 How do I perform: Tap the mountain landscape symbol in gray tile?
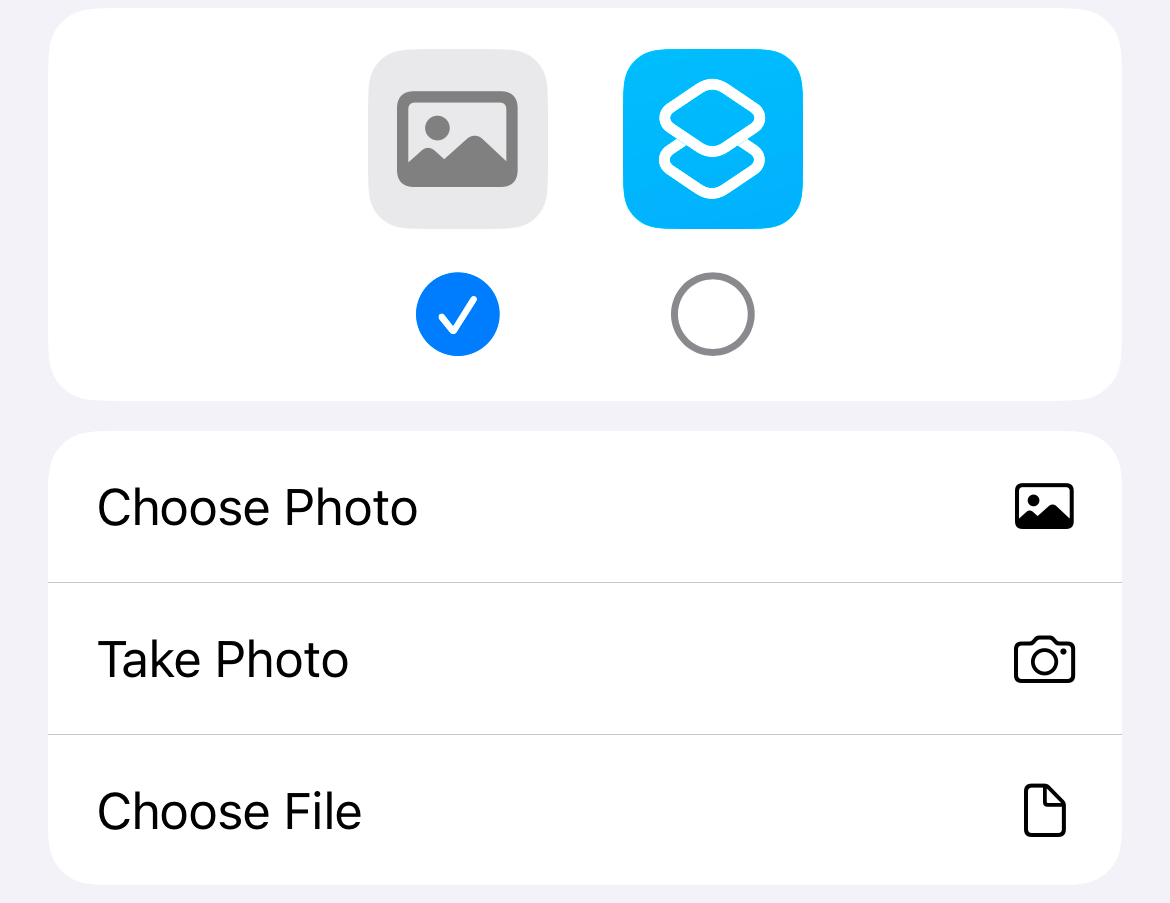(457, 139)
